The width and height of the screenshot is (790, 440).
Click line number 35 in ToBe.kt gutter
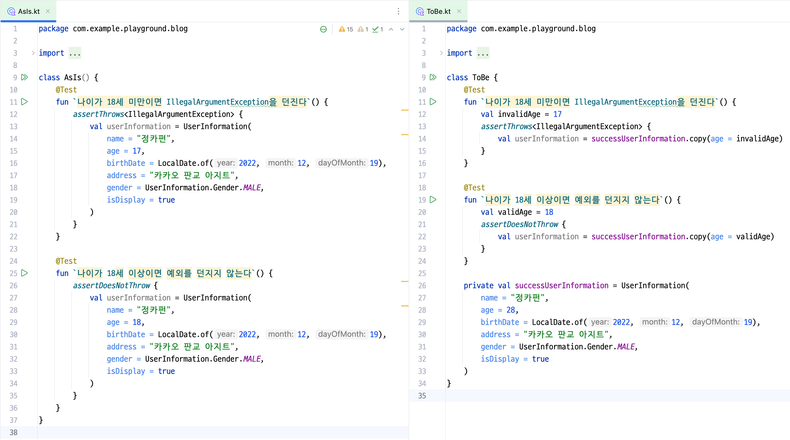click(422, 396)
